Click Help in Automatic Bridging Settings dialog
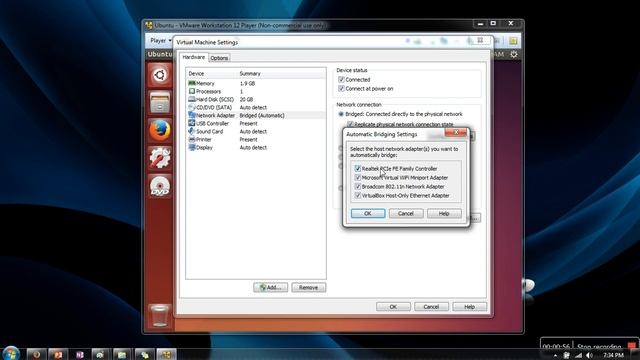The image size is (640, 360). click(x=444, y=213)
